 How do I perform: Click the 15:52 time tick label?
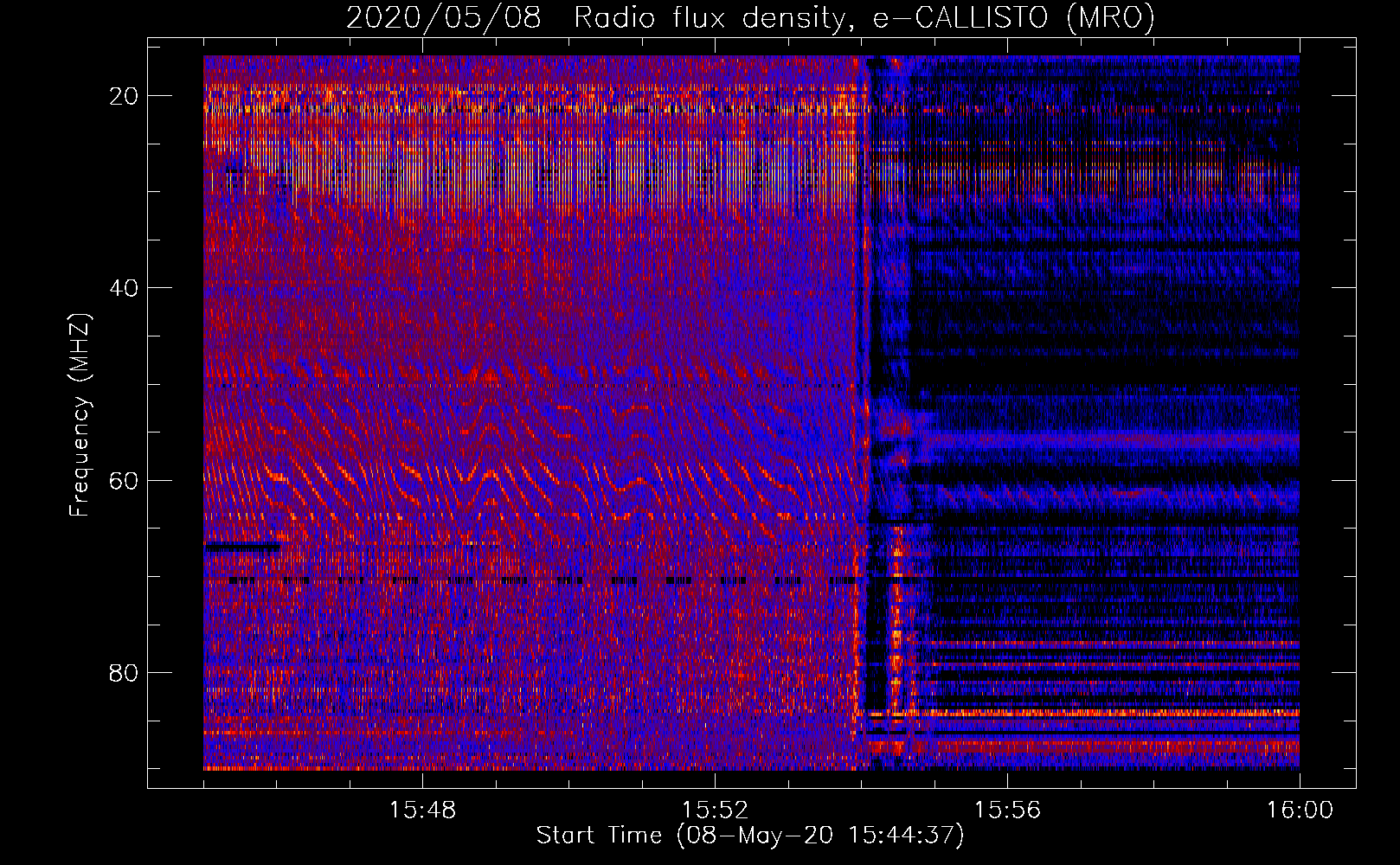click(x=715, y=811)
